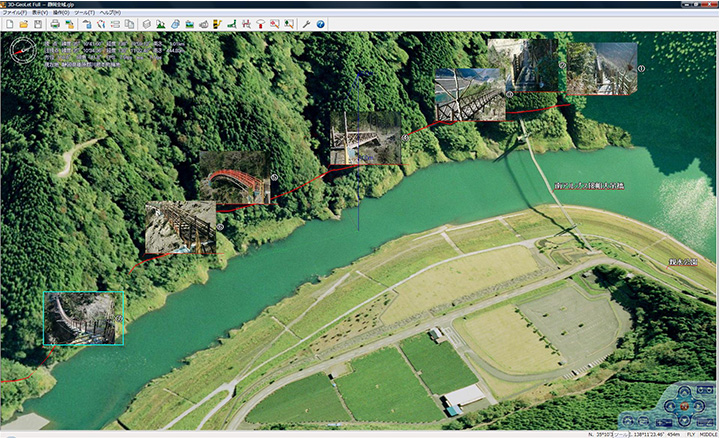Open the 表示(V) menu

click(40, 13)
